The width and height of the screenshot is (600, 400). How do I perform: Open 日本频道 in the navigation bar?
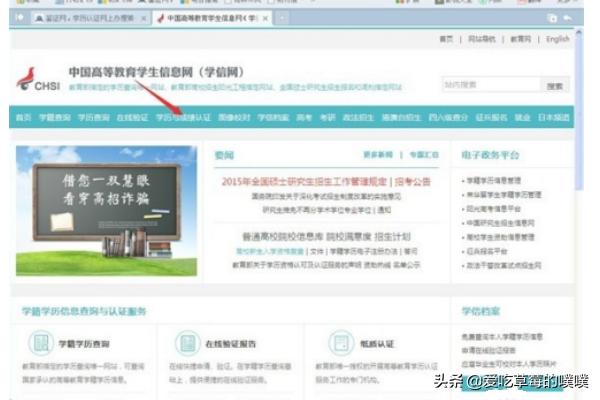pyautogui.click(x=553, y=117)
